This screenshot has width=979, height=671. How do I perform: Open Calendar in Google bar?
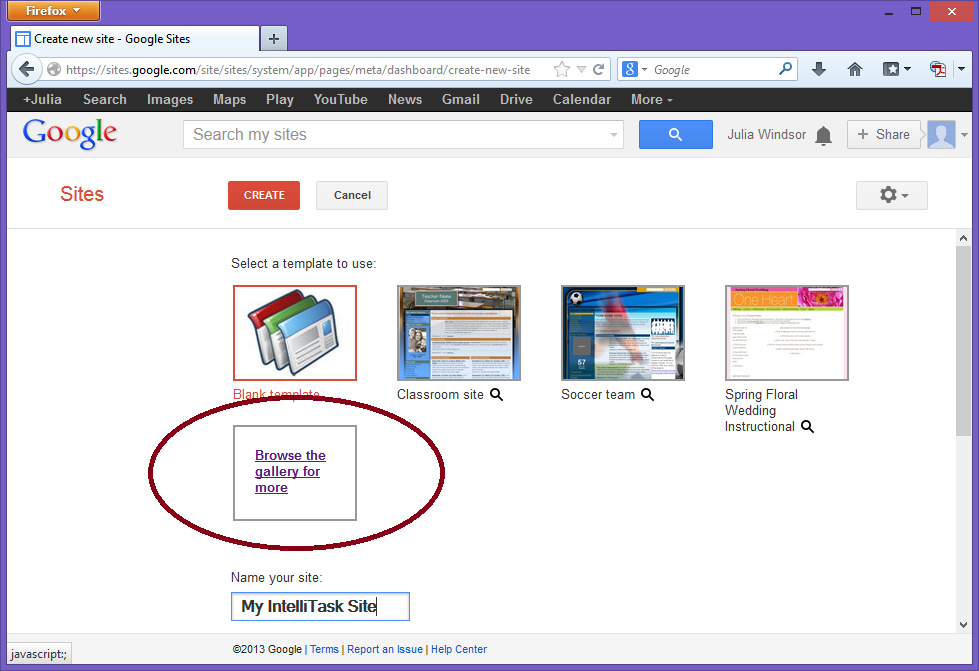pyautogui.click(x=581, y=99)
